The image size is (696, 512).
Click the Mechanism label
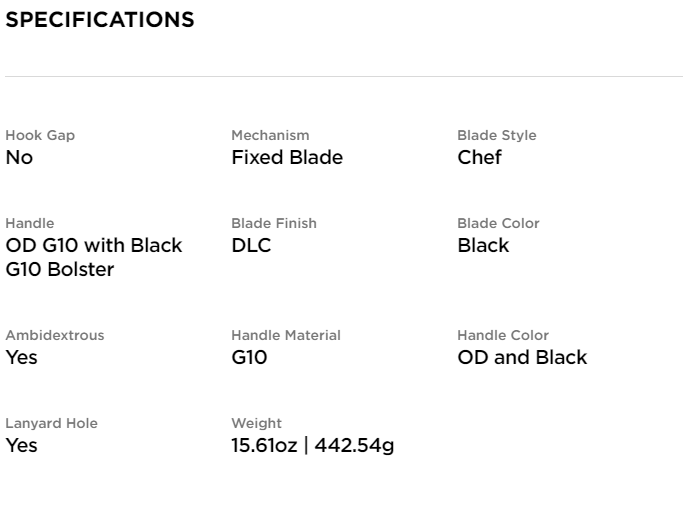[x=270, y=135]
